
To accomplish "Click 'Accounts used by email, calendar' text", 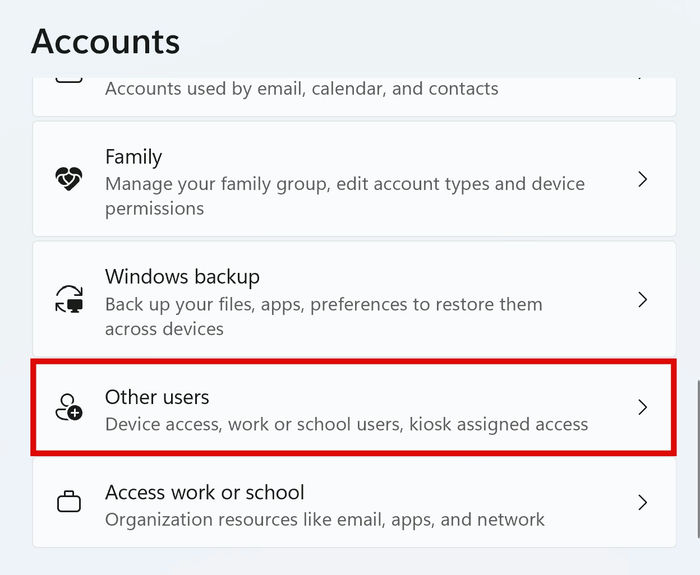I will [x=301, y=89].
